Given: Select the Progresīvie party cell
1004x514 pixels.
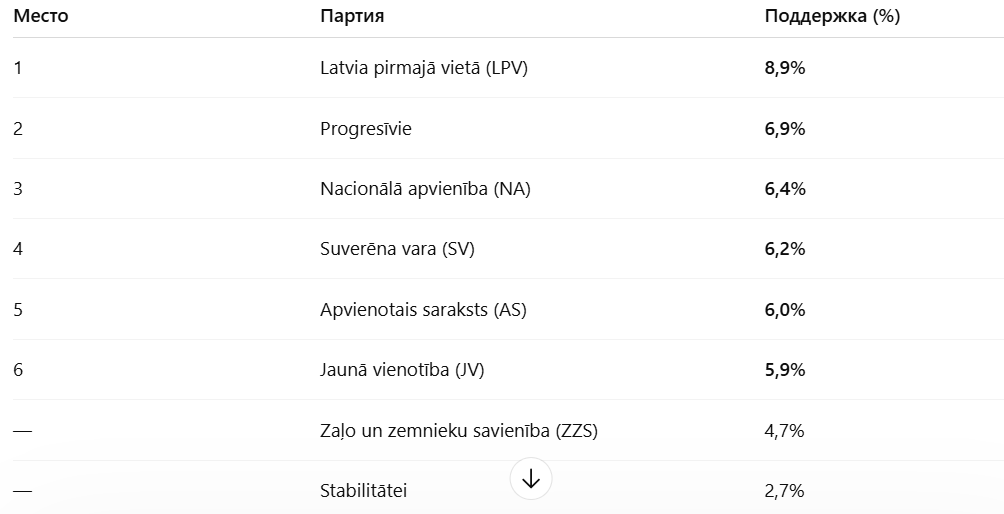Looking at the screenshot, I should pyautogui.click(x=366, y=129).
